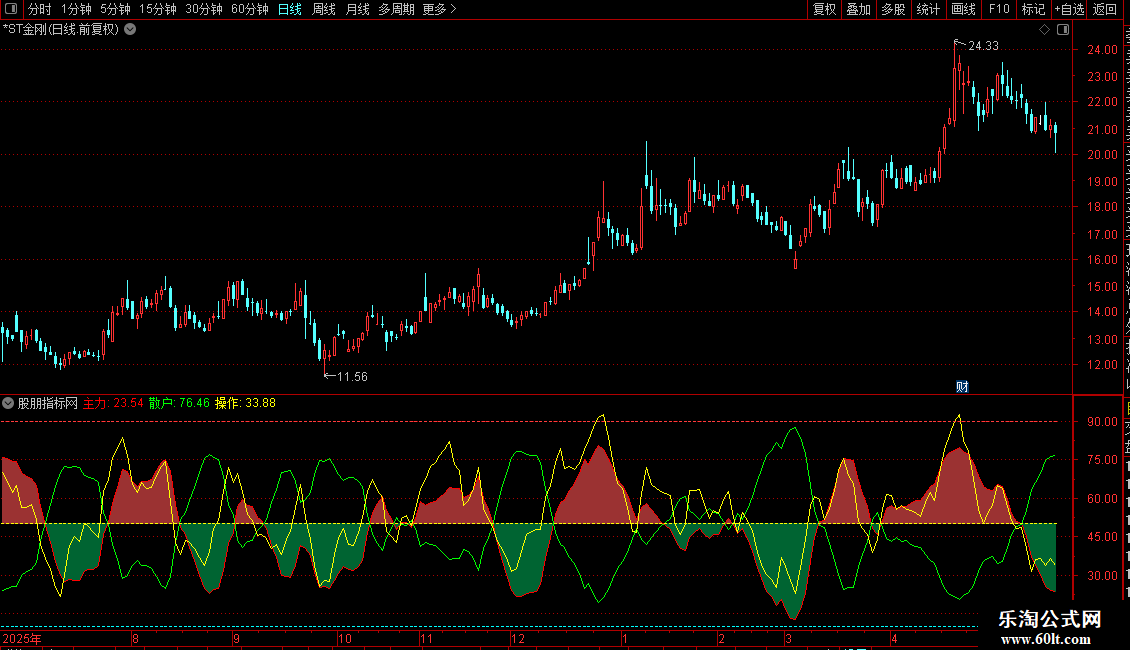Open dropdown next to *ST金刚 title
Viewport: 1130px width, 650px height.
[130, 30]
